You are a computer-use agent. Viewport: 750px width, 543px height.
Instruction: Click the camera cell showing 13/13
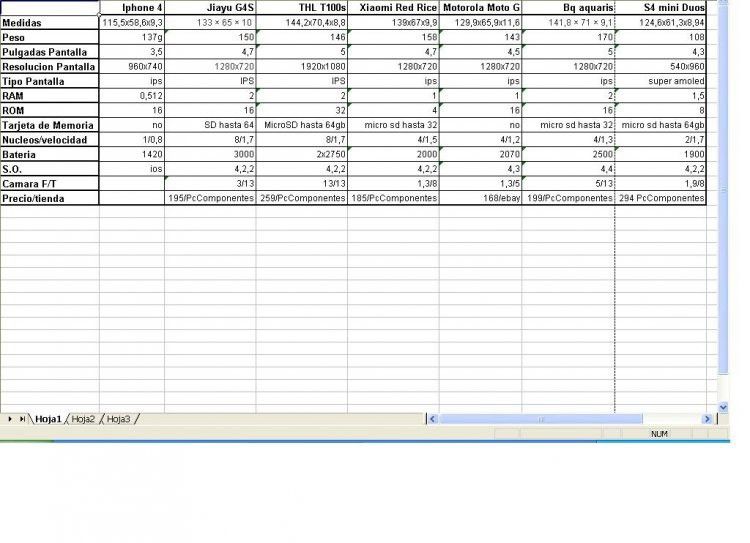coord(302,184)
